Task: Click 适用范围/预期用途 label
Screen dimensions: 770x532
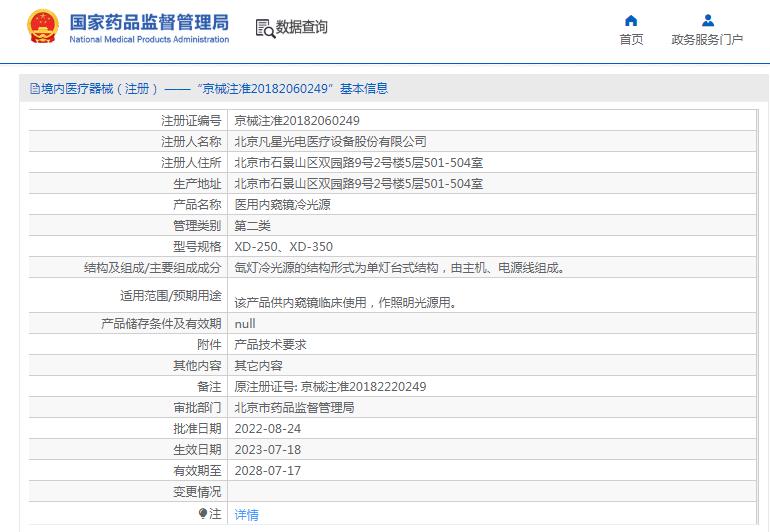Action: coord(170,295)
